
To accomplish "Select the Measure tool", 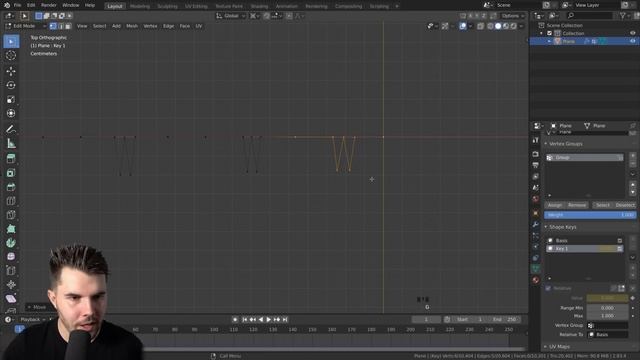I will (11, 143).
